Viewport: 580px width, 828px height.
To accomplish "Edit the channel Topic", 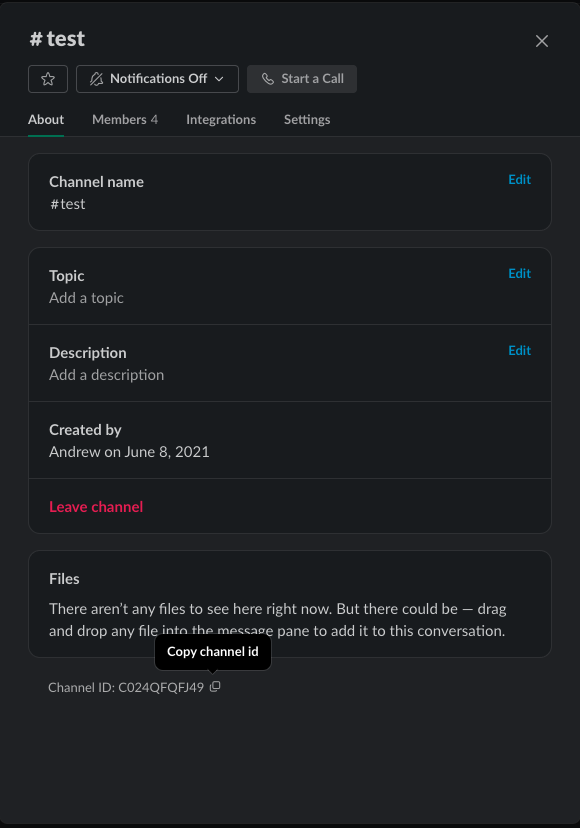I will coord(519,273).
